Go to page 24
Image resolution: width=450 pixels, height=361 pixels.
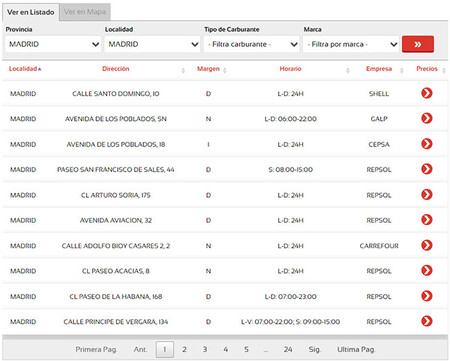click(x=288, y=349)
